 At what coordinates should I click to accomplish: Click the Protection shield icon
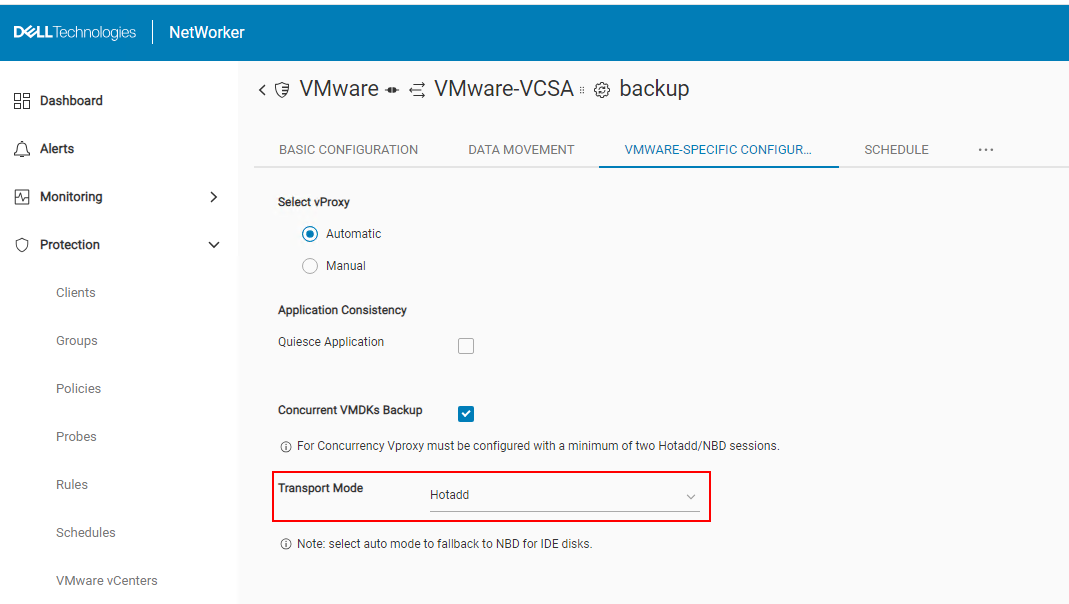coord(22,244)
